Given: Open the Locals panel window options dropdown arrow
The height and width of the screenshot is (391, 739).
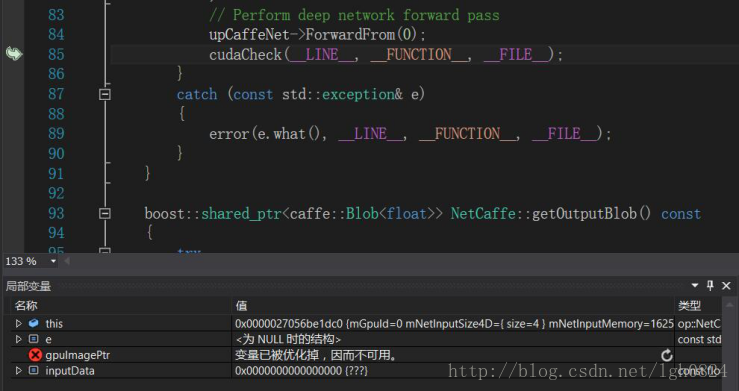Looking at the screenshot, I should click(x=695, y=285).
